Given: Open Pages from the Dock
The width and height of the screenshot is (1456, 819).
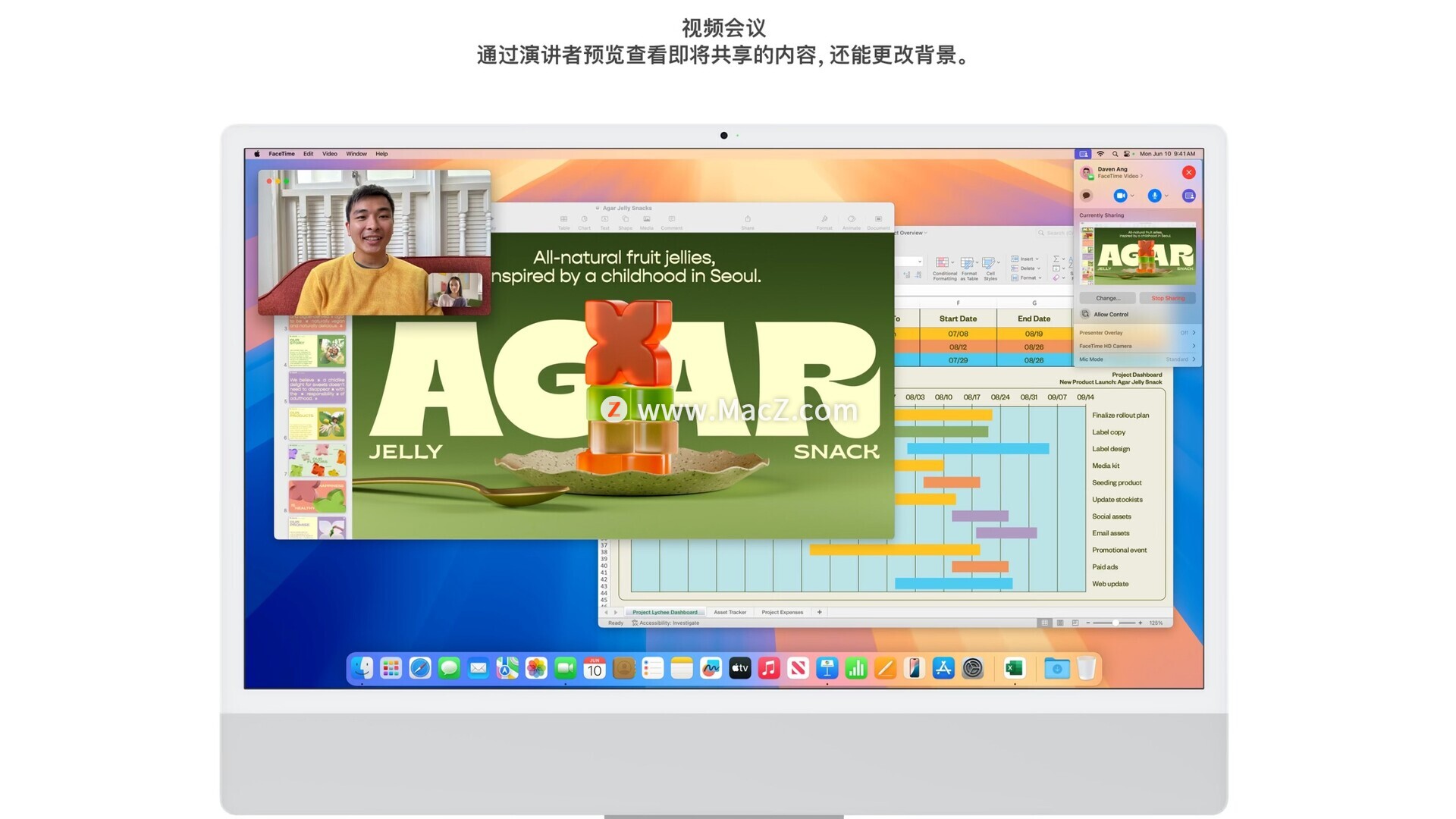Looking at the screenshot, I should pyautogui.click(x=885, y=668).
